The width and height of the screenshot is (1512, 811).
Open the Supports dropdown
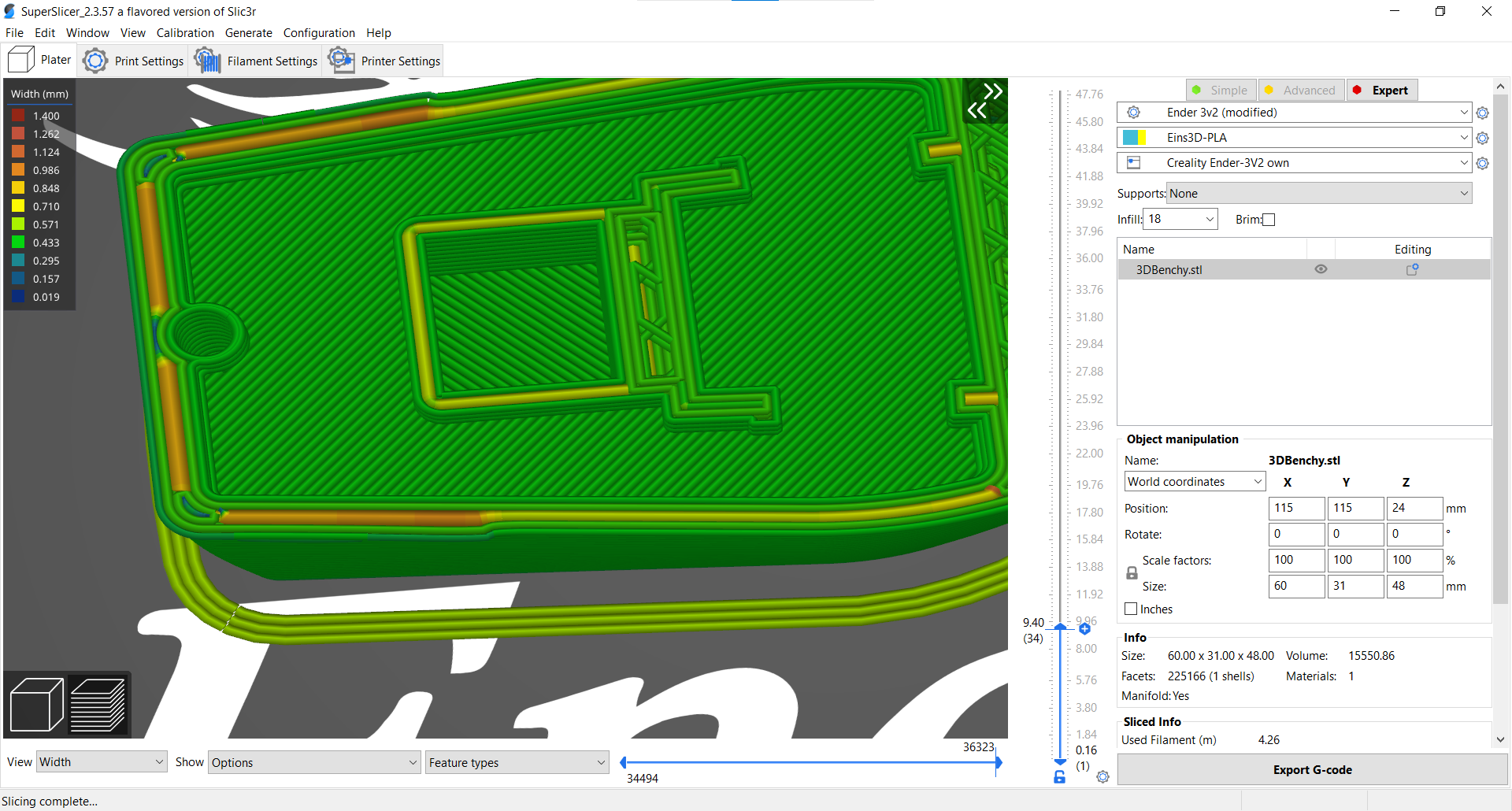1319,194
